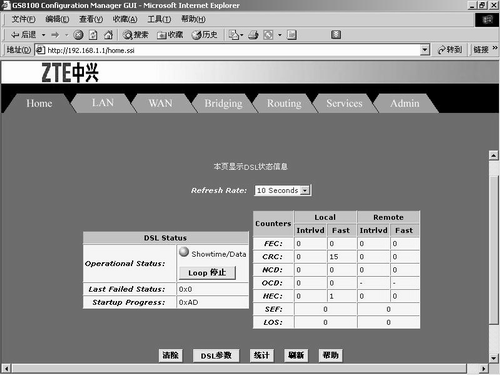Switch to the LAN tab
This screenshot has height=375, width=500.
click(x=103, y=103)
